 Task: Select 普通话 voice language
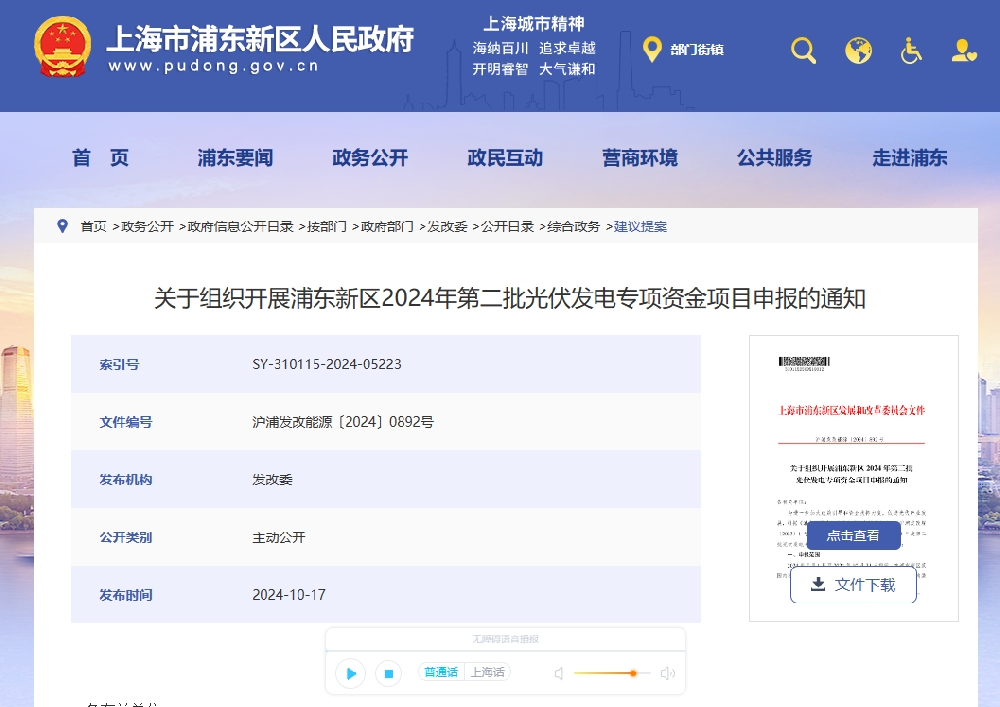pyautogui.click(x=441, y=673)
